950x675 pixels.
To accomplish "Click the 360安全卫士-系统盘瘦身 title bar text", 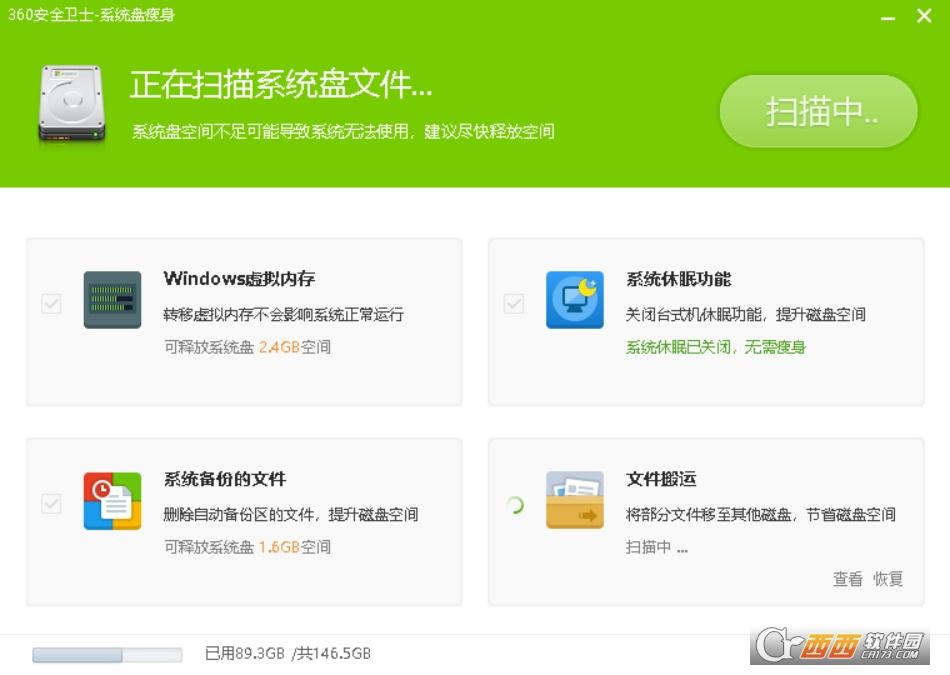I will tap(91, 15).
